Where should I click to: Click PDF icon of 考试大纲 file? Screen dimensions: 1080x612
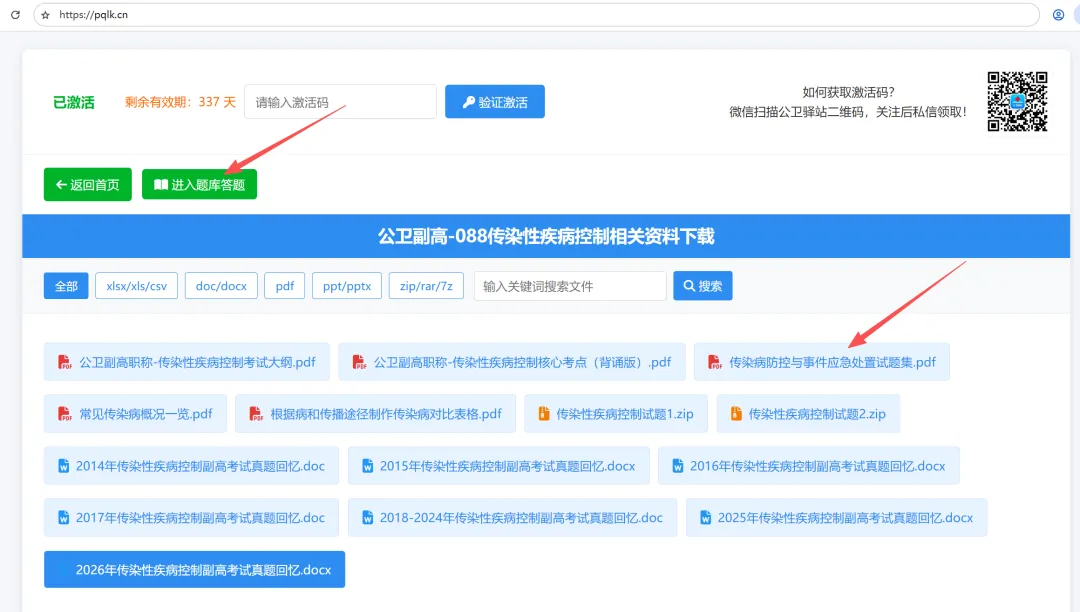click(64, 362)
